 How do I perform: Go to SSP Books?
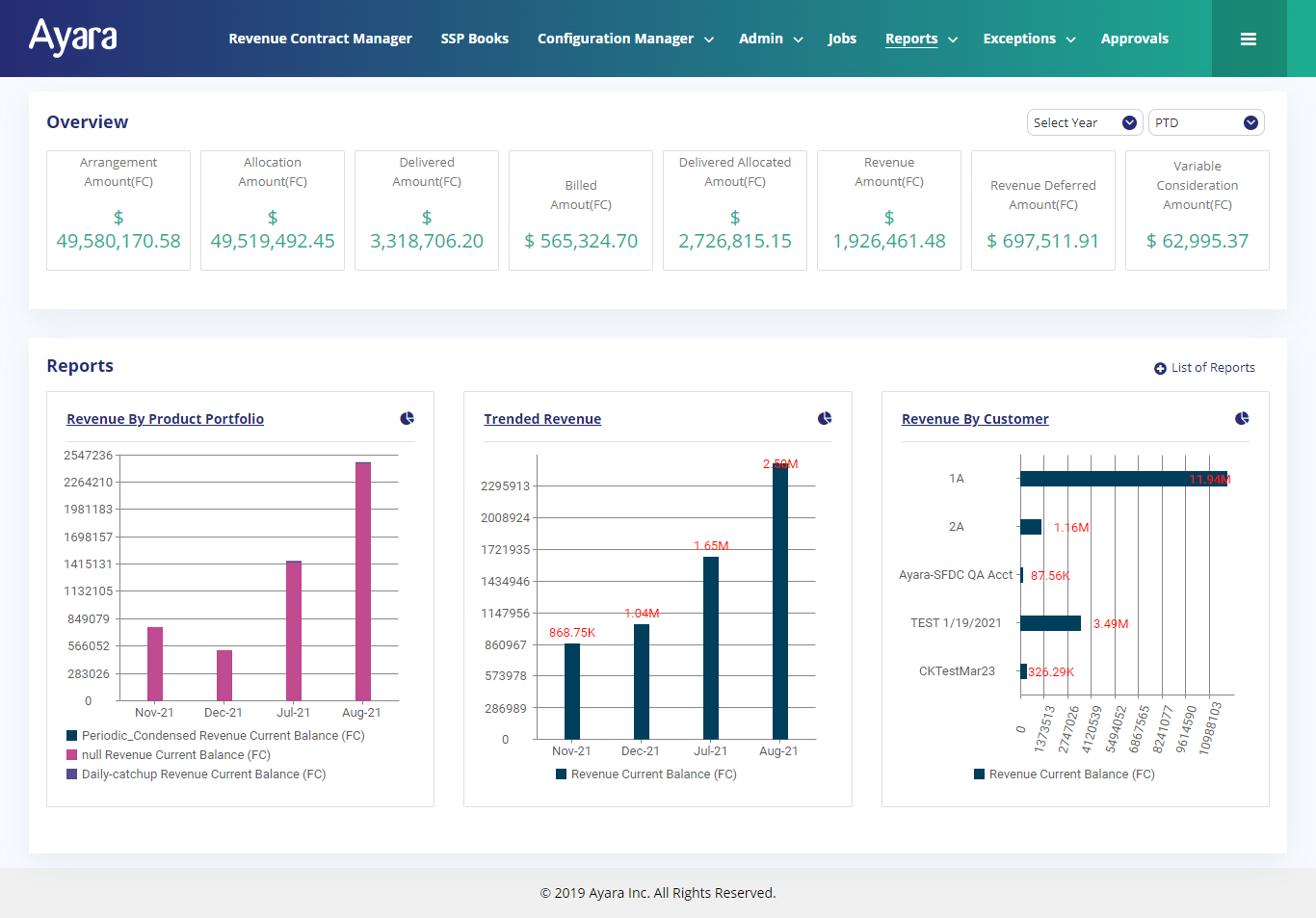[x=474, y=39]
